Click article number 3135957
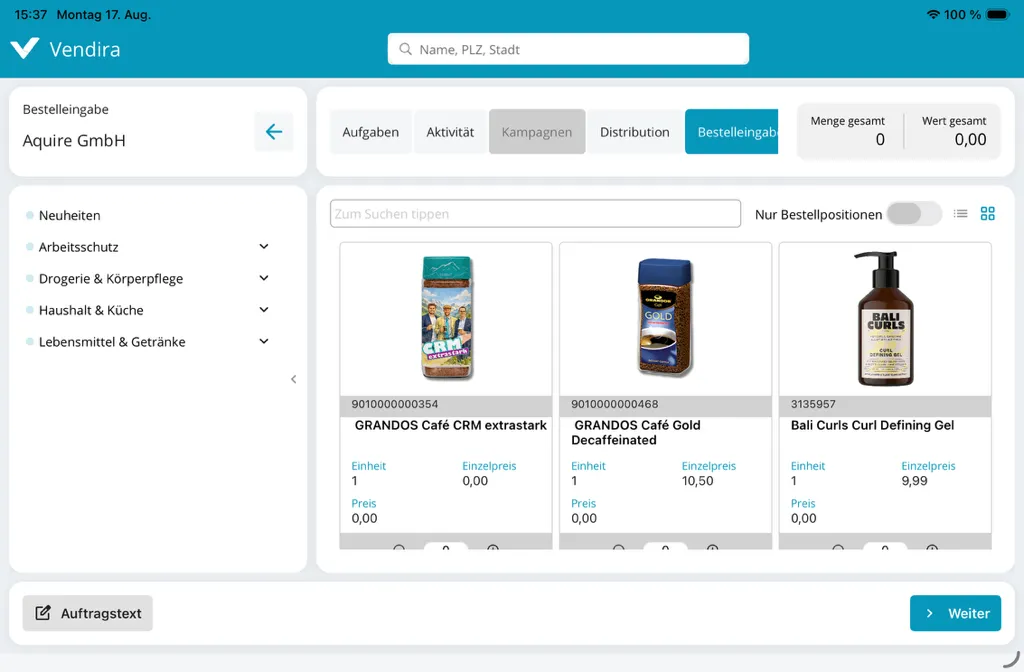 pos(813,404)
